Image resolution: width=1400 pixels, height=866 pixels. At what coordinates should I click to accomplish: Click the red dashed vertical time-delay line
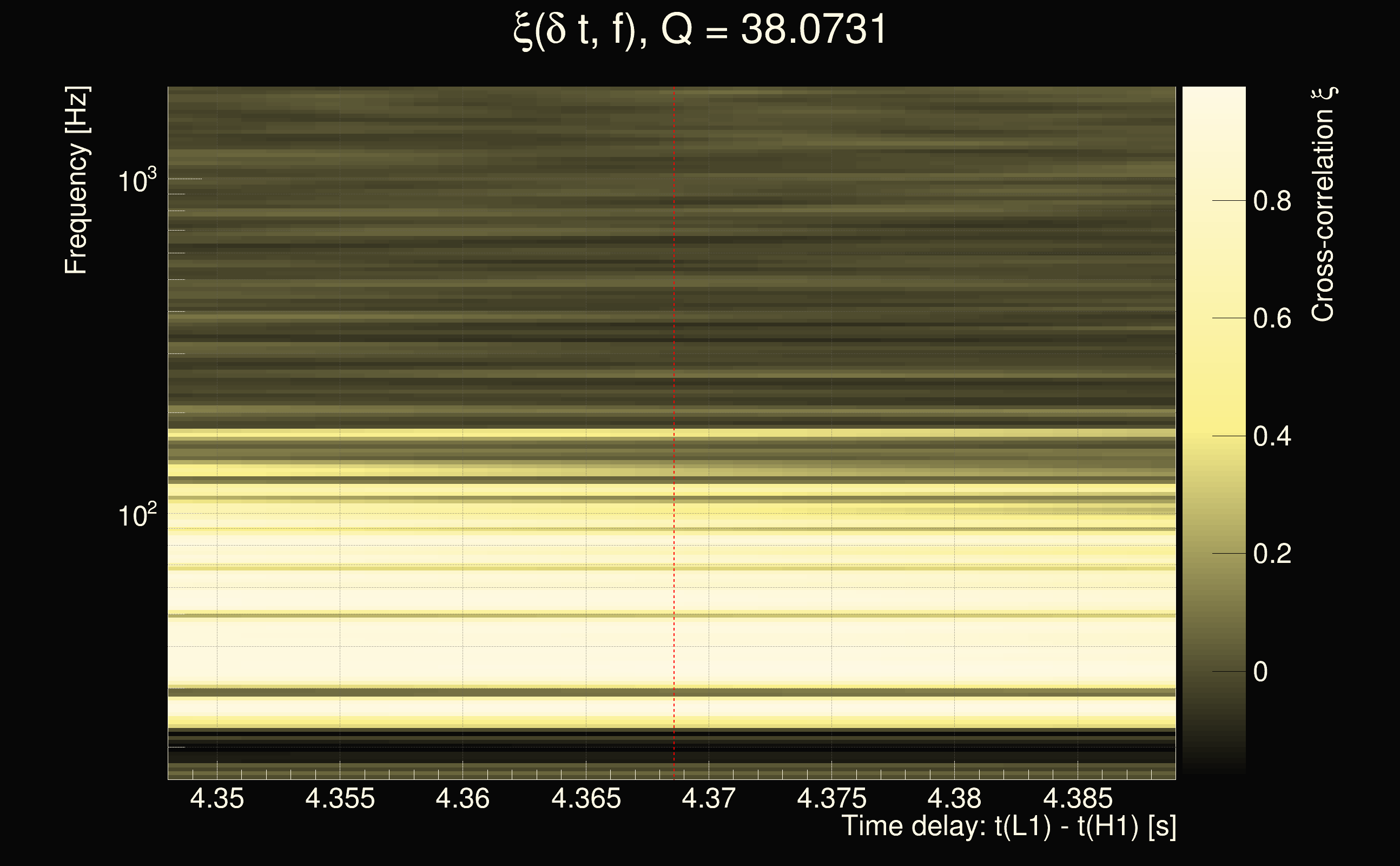(673, 401)
